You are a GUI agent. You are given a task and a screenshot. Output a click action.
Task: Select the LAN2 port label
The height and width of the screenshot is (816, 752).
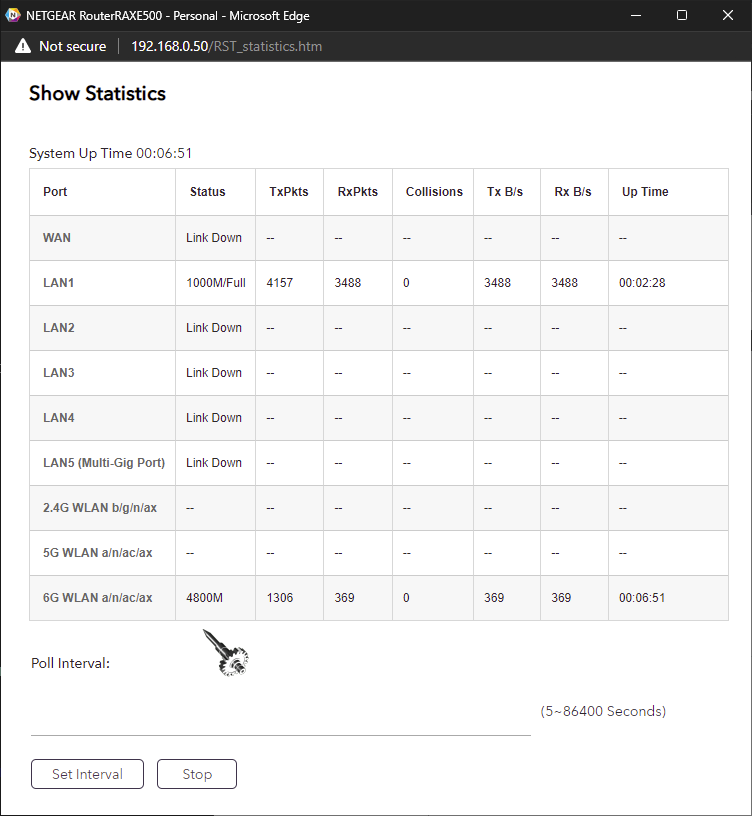59,328
